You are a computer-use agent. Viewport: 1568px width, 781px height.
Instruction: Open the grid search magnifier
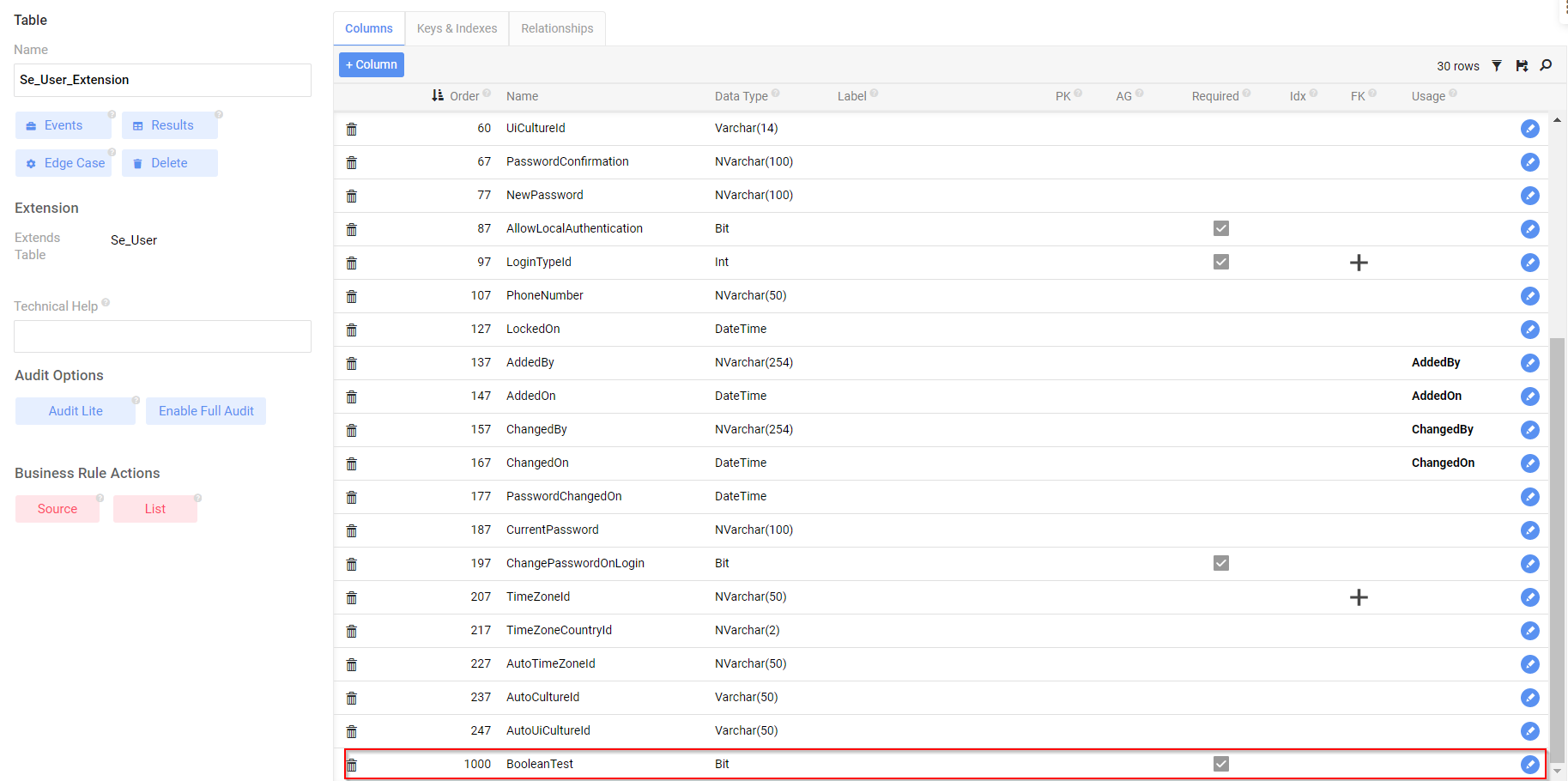(1546, 65)
